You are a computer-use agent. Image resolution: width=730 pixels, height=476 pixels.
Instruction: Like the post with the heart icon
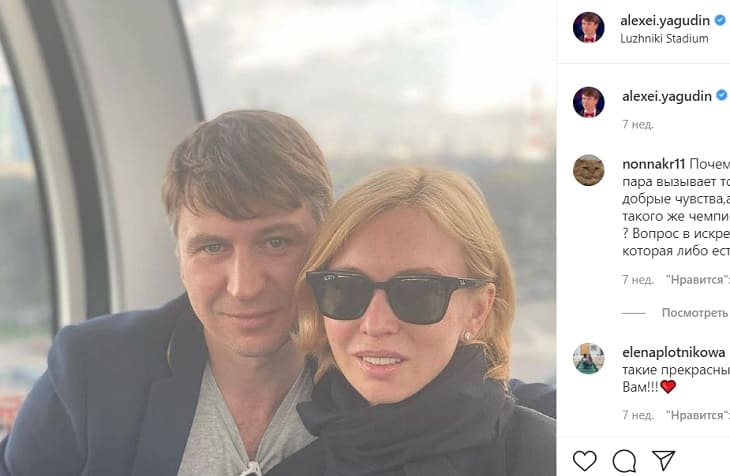tap(585, 460)
